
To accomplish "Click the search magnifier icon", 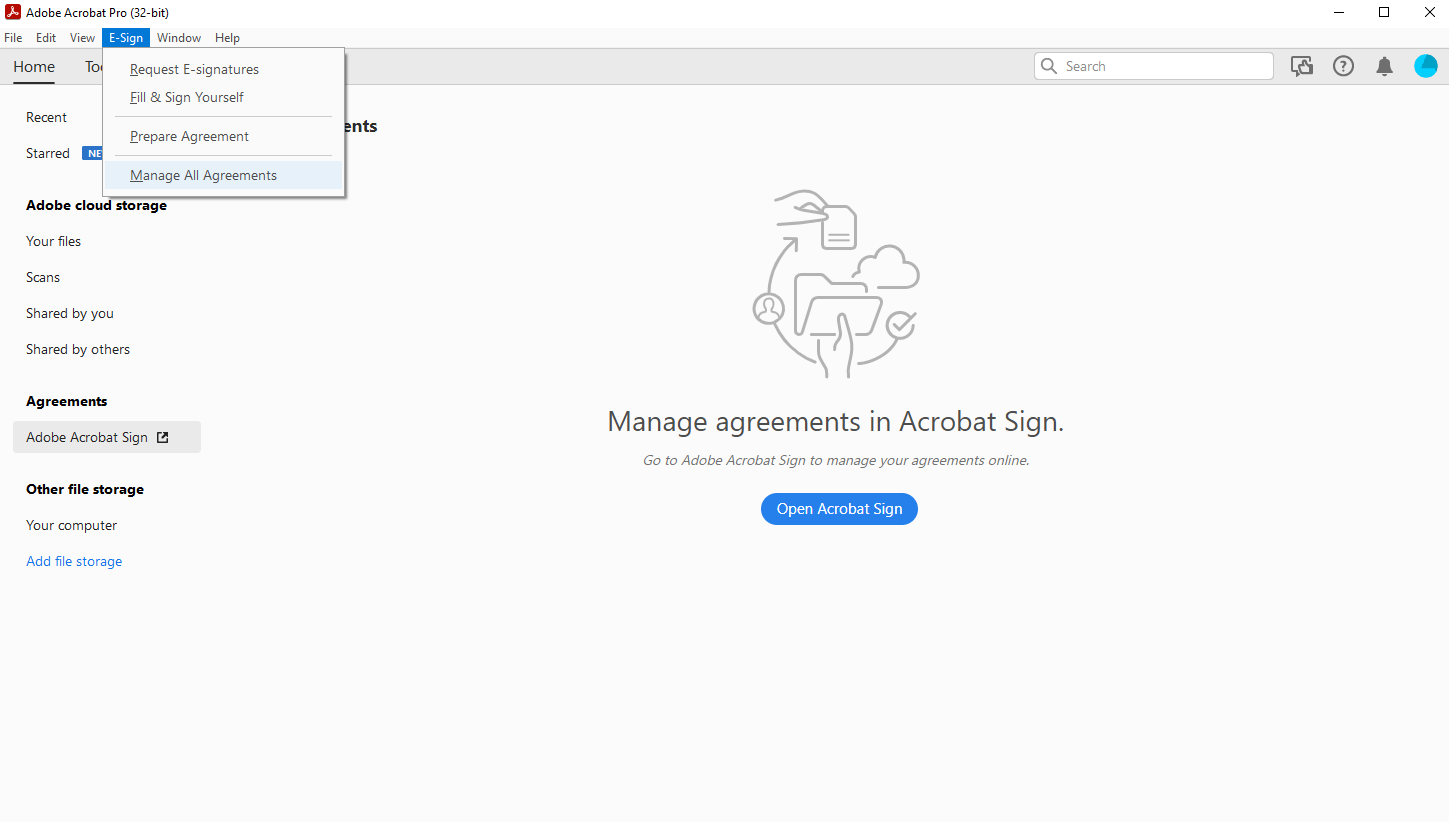I will [1049, 66].
